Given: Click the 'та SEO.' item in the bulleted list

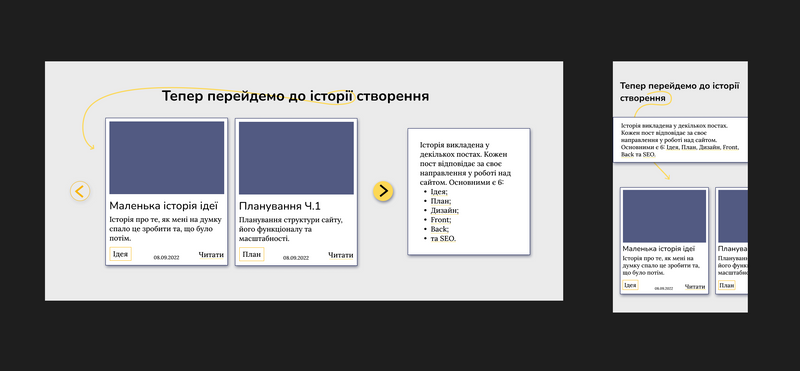Looking at the screenshot, I should pos(443,239).
